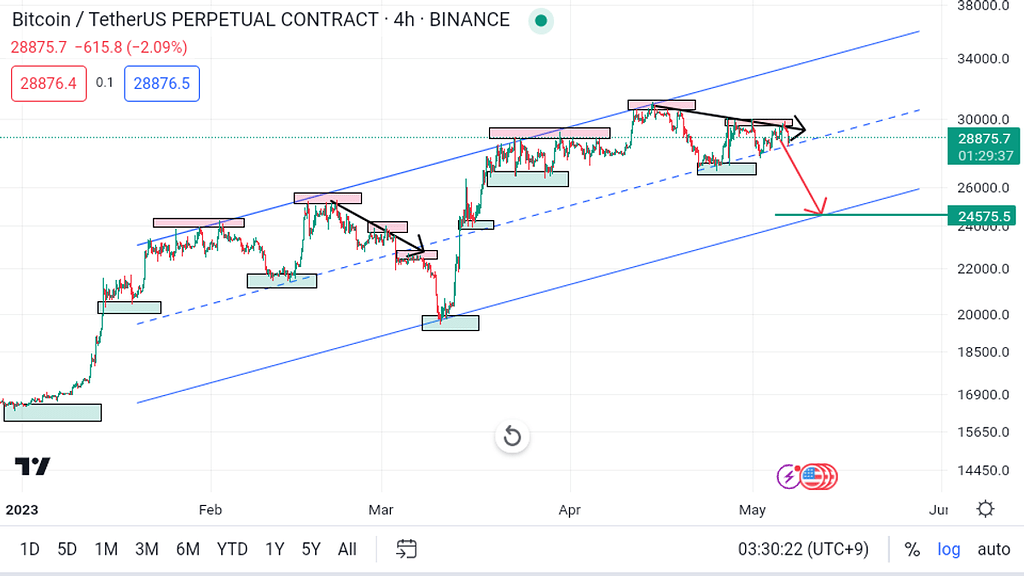This screenshot has width=1024, height=576.
Task: Toggle the log price scale
Action: (x=948, y=549)
